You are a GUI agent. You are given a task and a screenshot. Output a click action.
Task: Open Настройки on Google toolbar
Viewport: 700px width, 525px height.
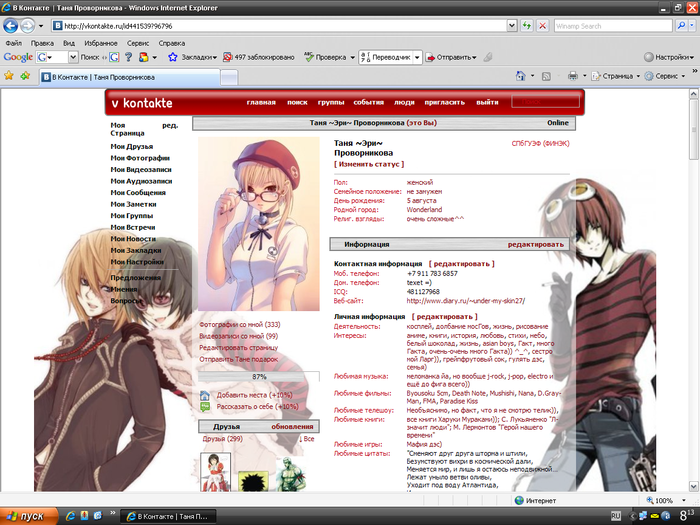point(669,57)
